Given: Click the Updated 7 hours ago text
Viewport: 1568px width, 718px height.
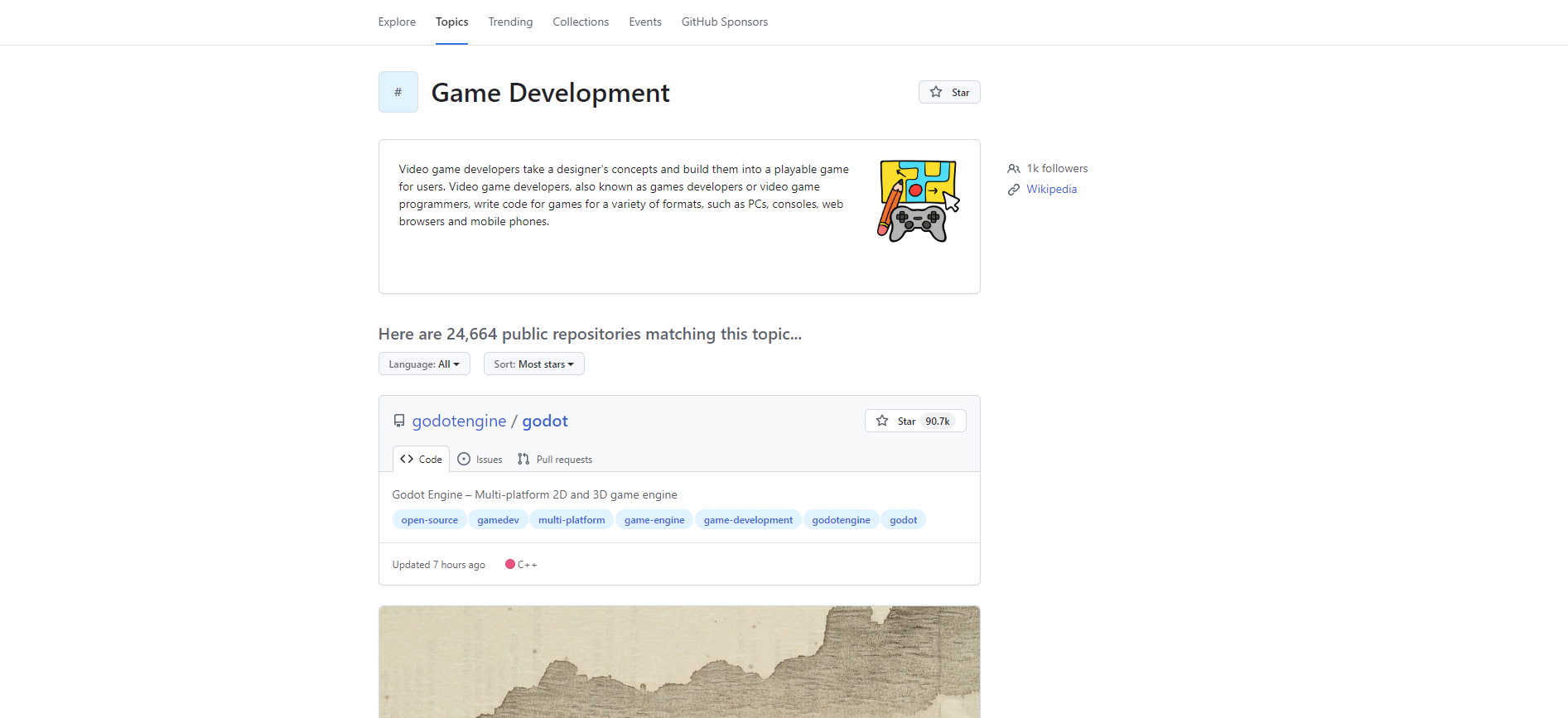Looking at the screenshot, I should [x=438, y=565].
